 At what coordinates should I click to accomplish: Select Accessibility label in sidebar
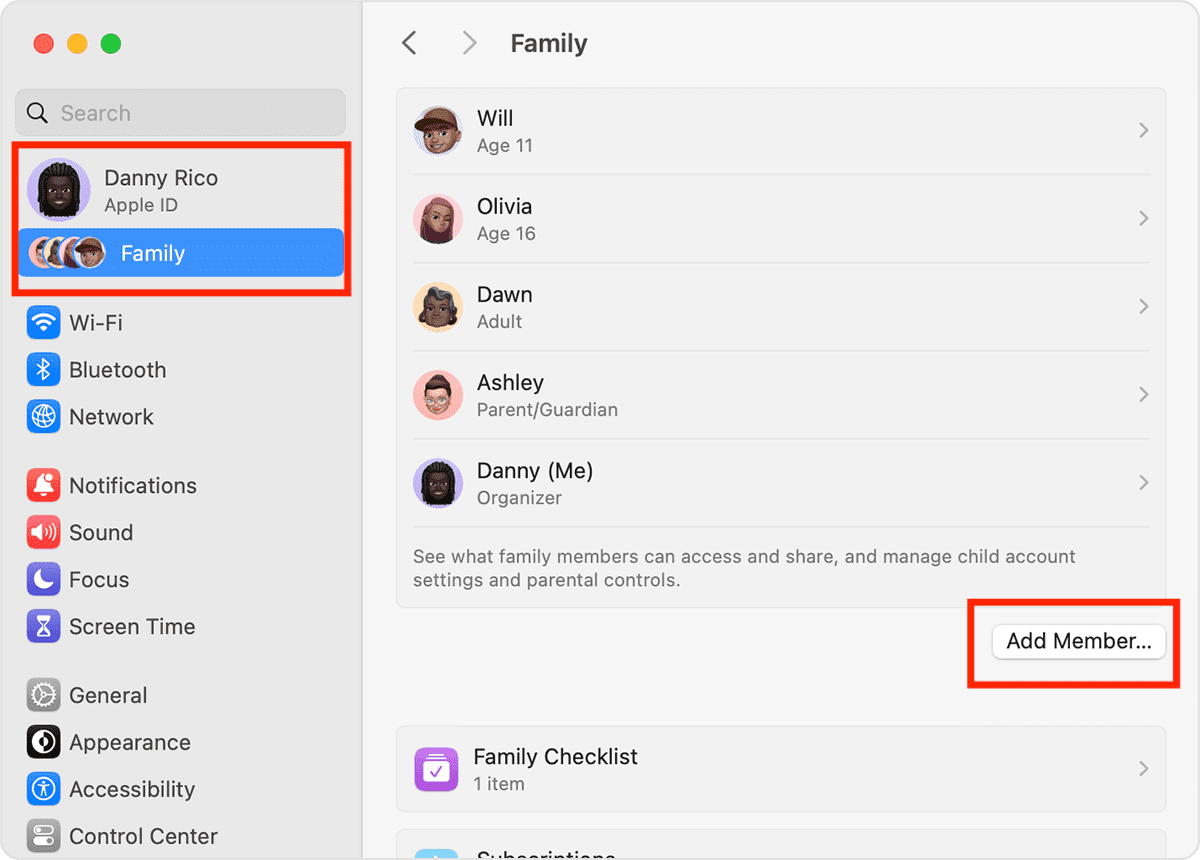click(132, 790)
